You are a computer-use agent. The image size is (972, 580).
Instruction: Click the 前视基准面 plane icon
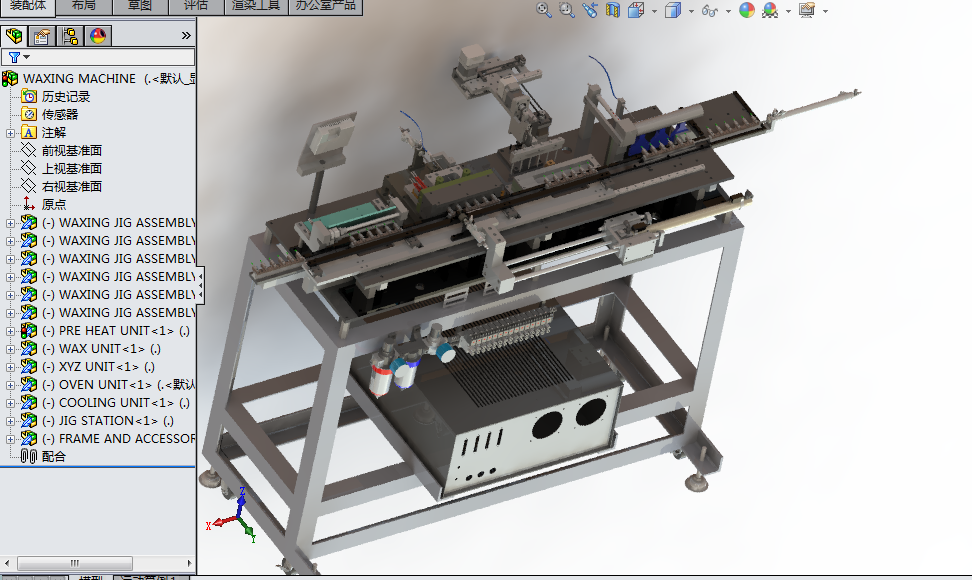[29, 150]
